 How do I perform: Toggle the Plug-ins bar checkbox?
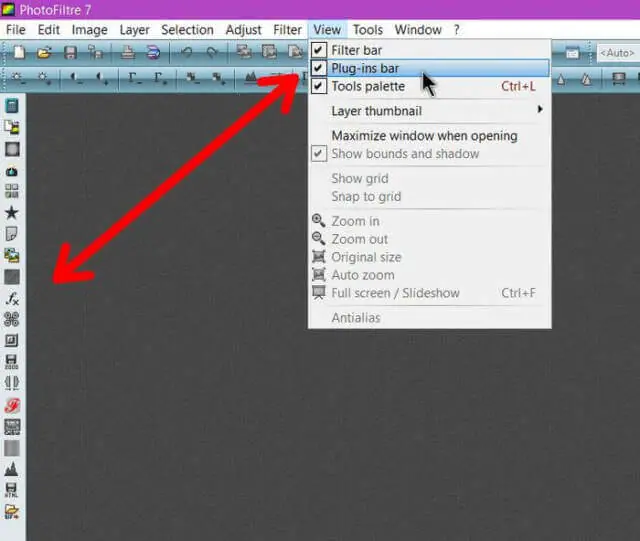click(x=319, y=68)
